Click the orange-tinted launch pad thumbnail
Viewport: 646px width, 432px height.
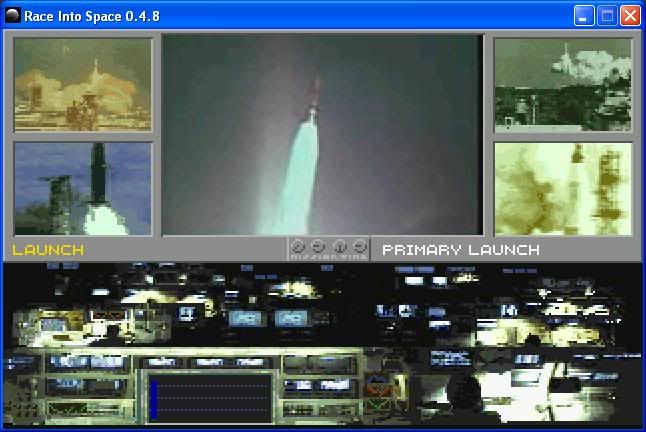pyautogui.click(x=83, y=85)
